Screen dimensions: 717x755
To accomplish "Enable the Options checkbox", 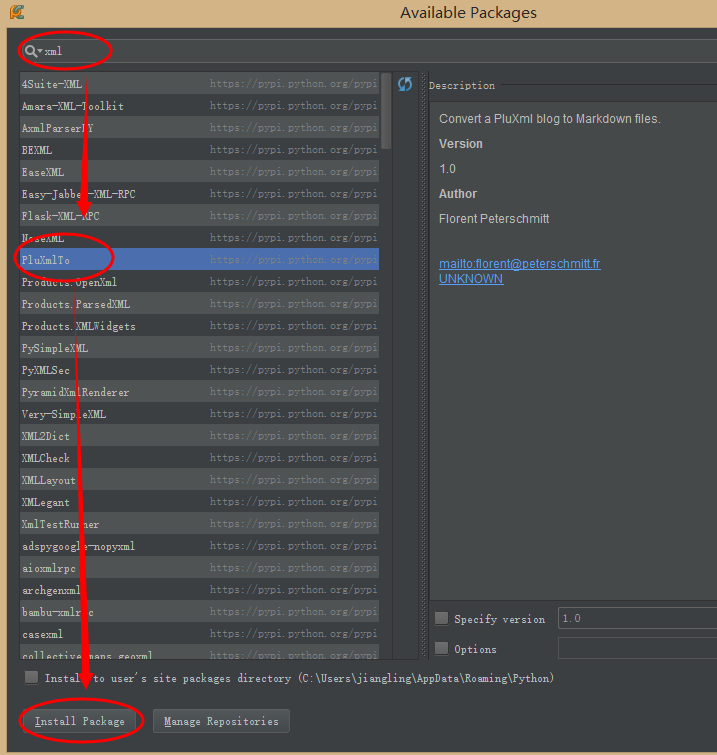I will (441, 648).
